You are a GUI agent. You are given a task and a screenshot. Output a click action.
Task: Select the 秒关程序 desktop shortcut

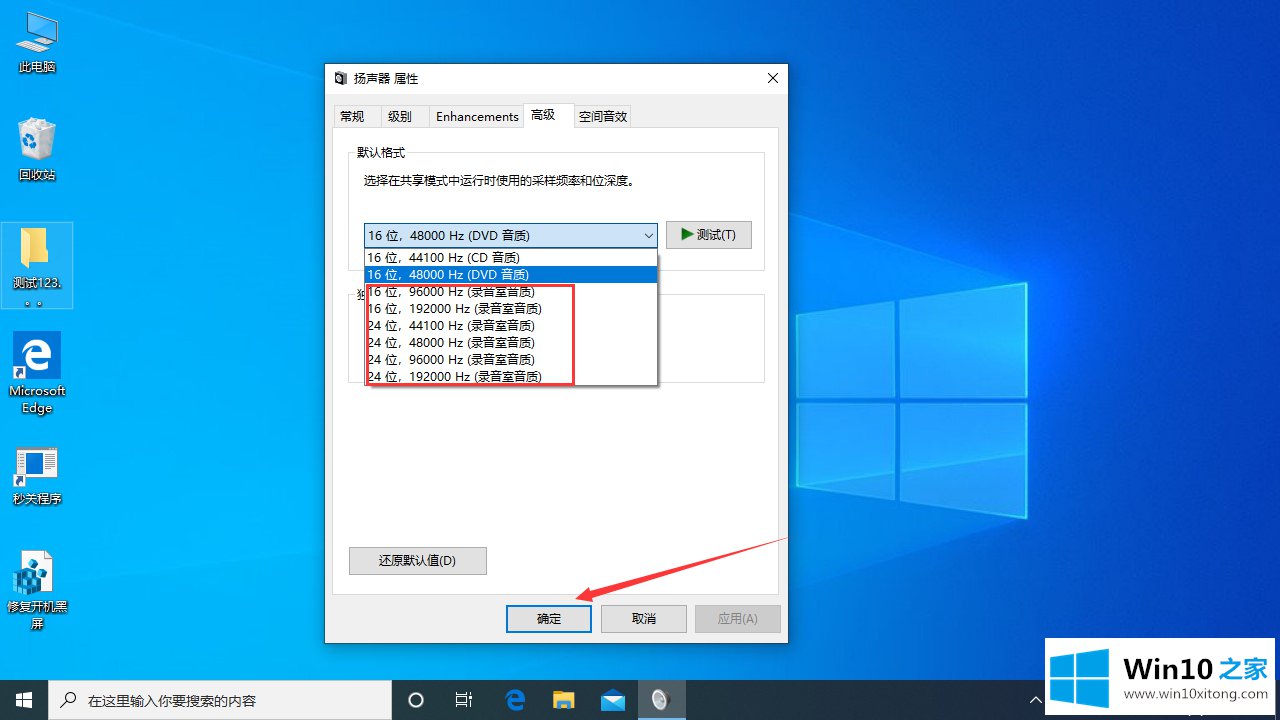pyautogui.click(x=37, y=475)
